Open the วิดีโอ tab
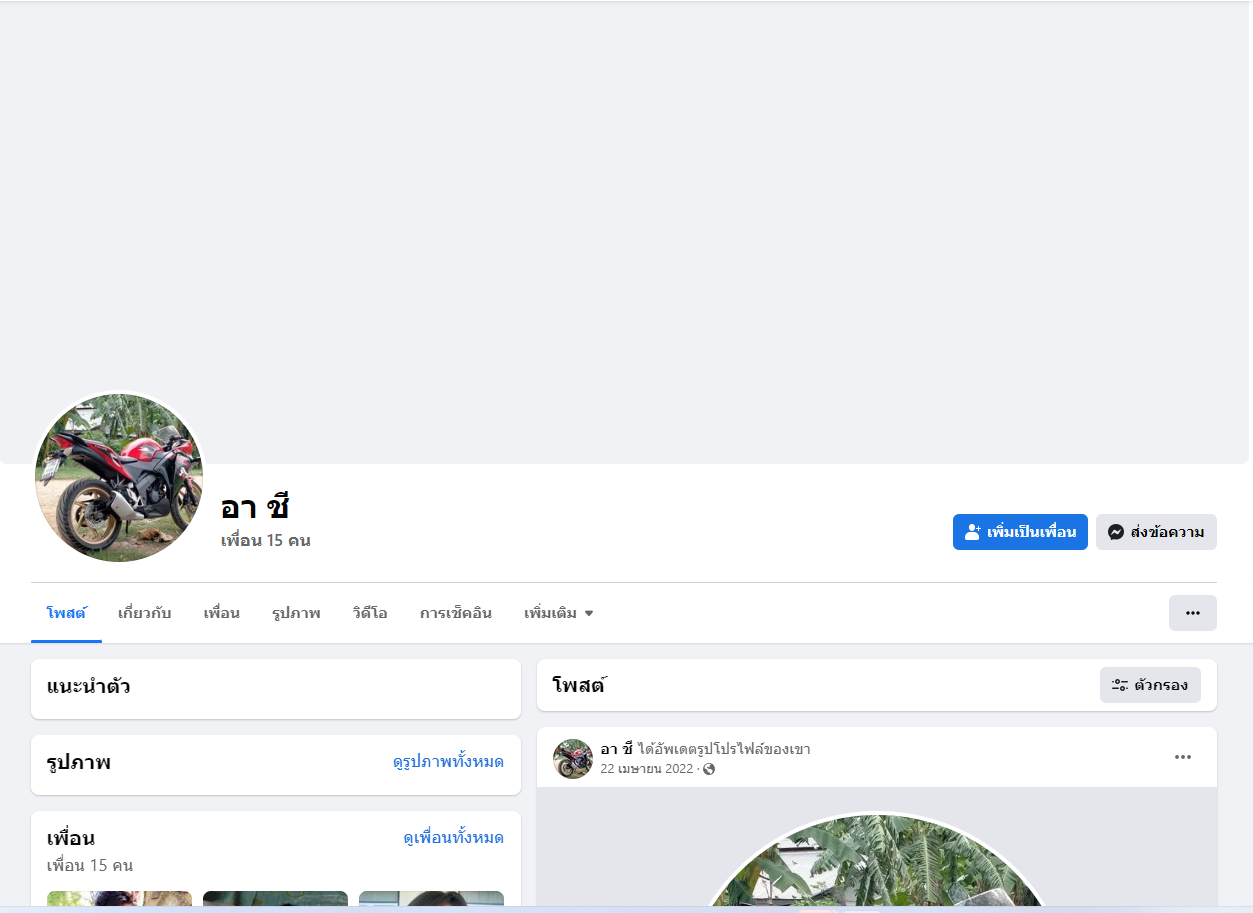 (x=370, y=613)
